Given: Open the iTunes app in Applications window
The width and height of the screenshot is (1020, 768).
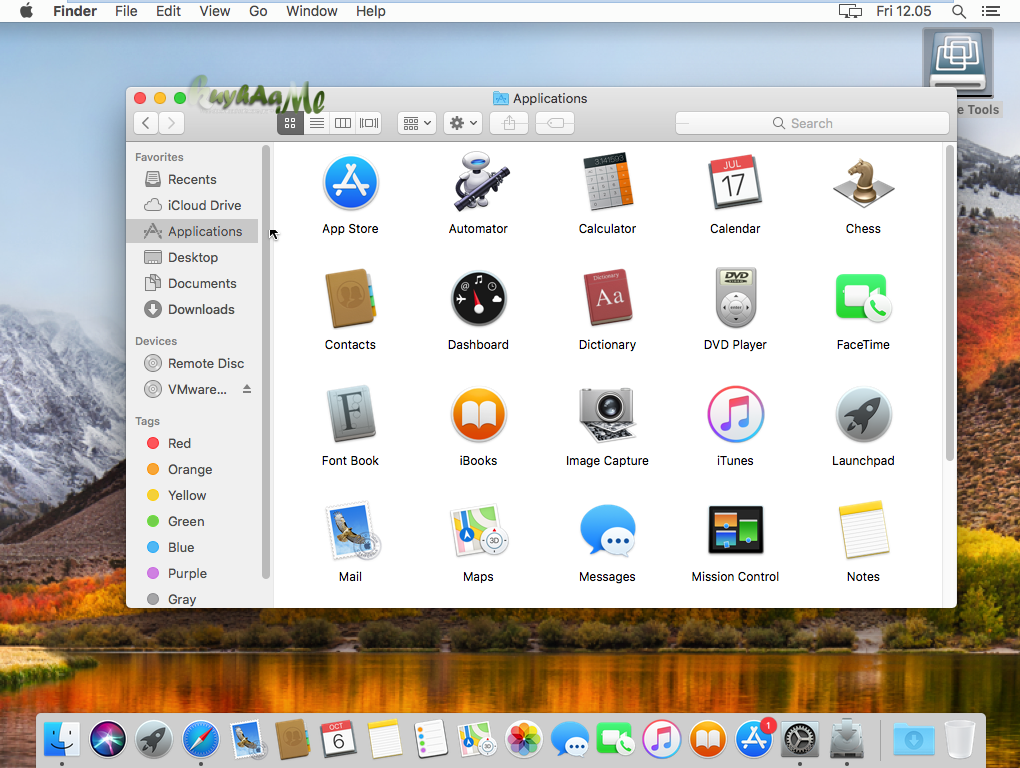Looking at the screenshot, I should pos(735,414).
